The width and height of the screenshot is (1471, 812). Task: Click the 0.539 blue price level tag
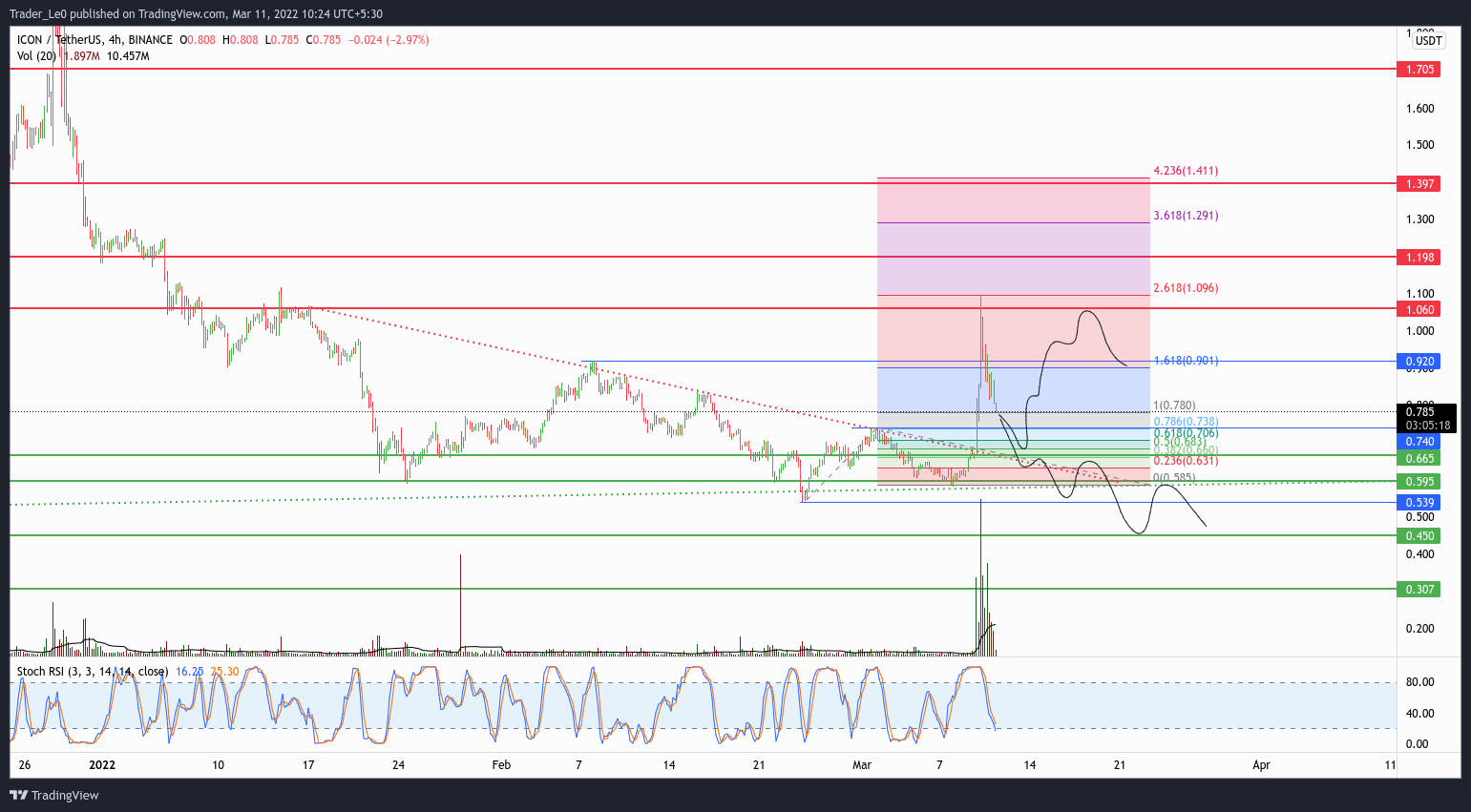[x=1418, y=503]
